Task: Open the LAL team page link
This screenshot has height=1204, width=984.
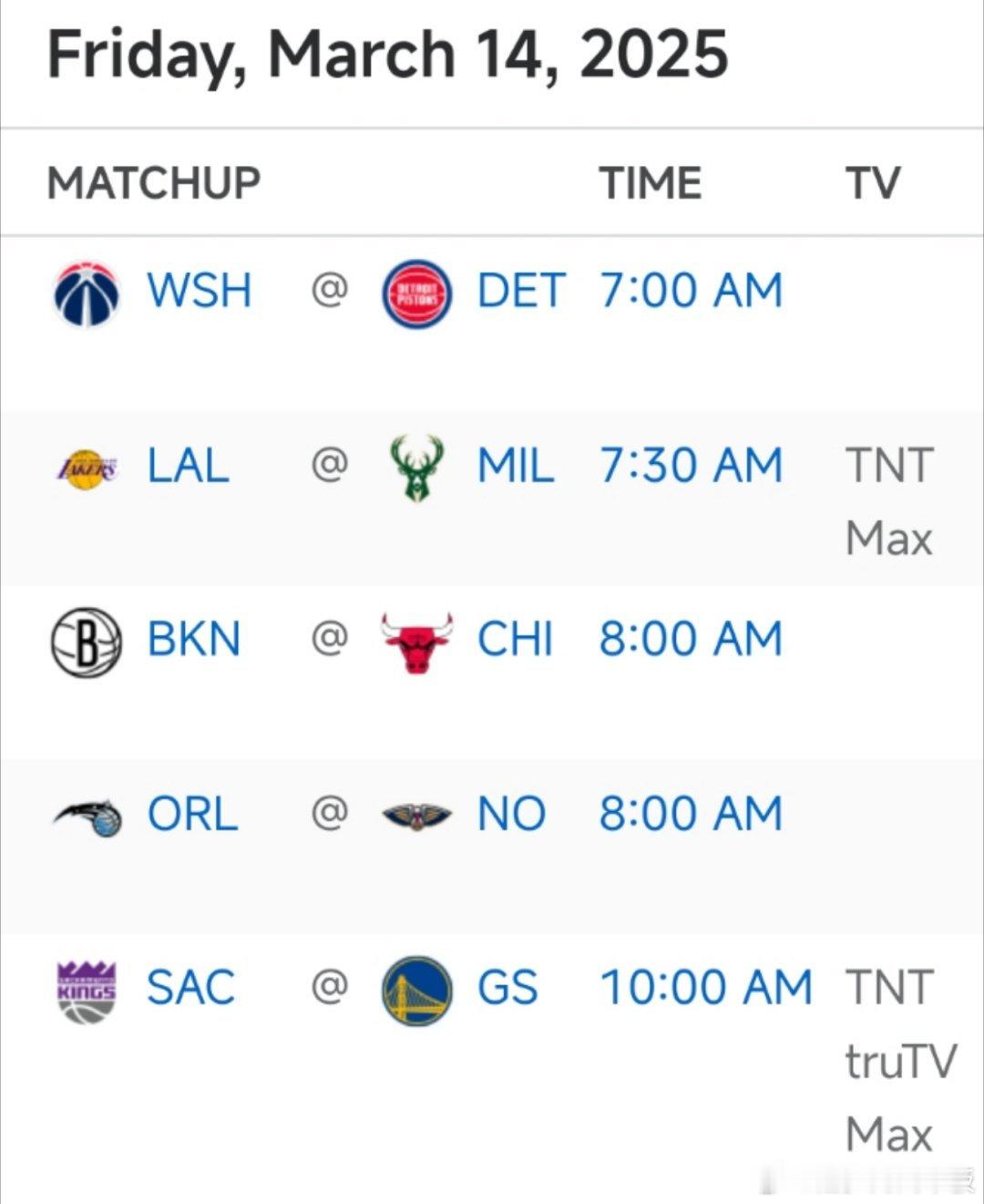Action: pyautogui.click(x=188, y=466)
